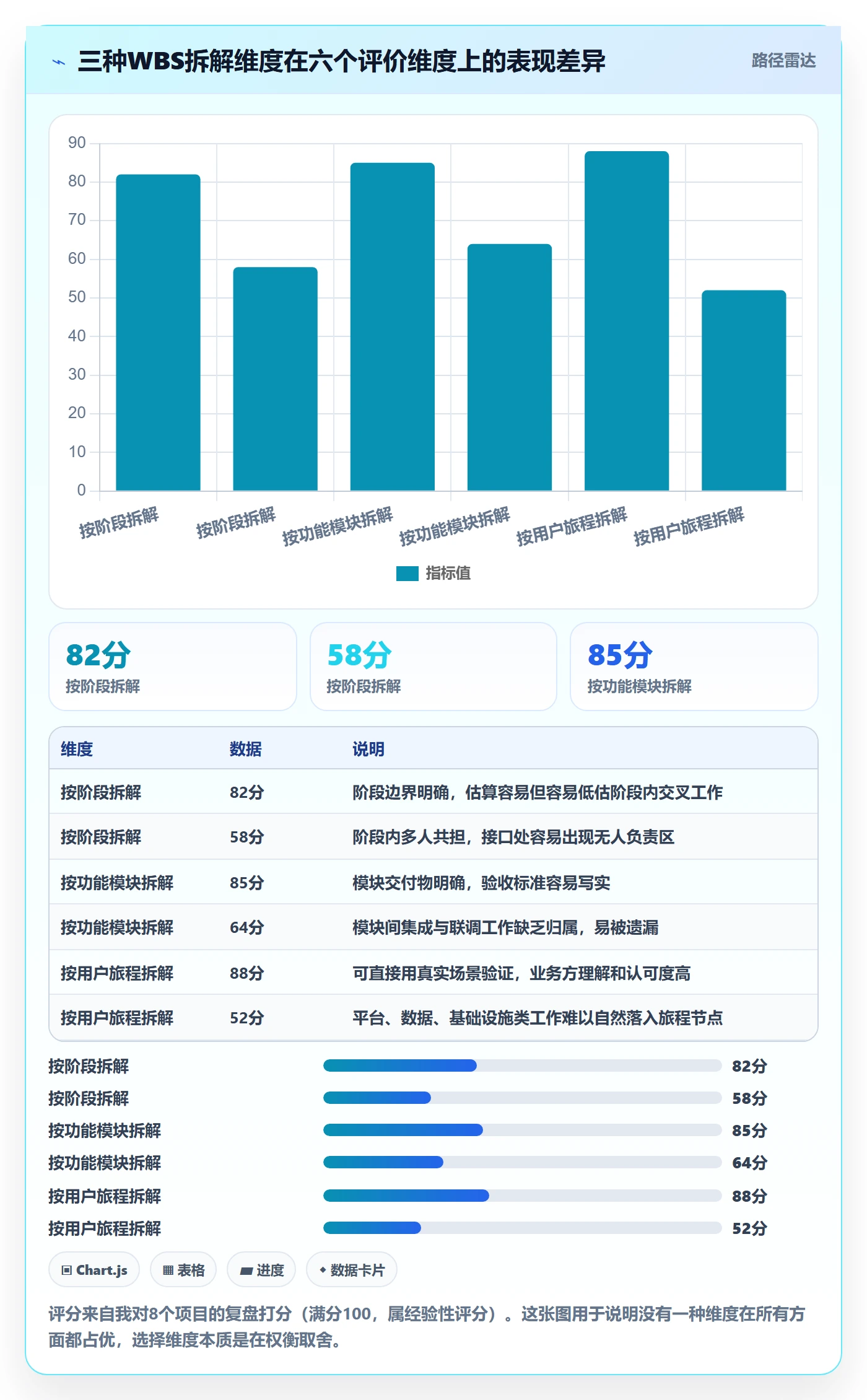Open the 82分 data card

[x=173, y=667]
